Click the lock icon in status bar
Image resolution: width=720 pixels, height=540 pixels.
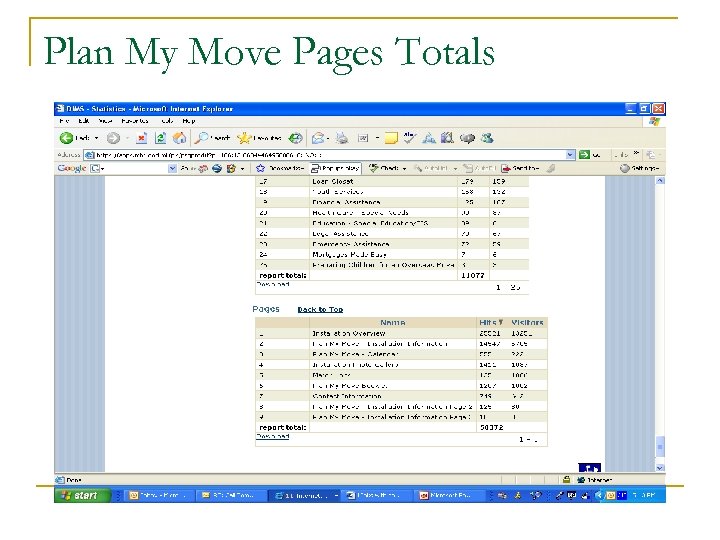566,480
